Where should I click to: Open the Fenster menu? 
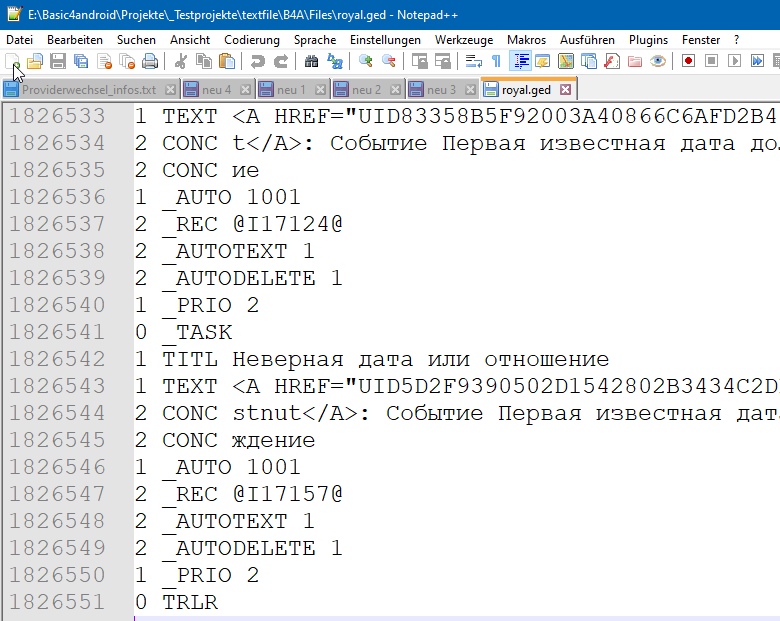click(701, 40)
